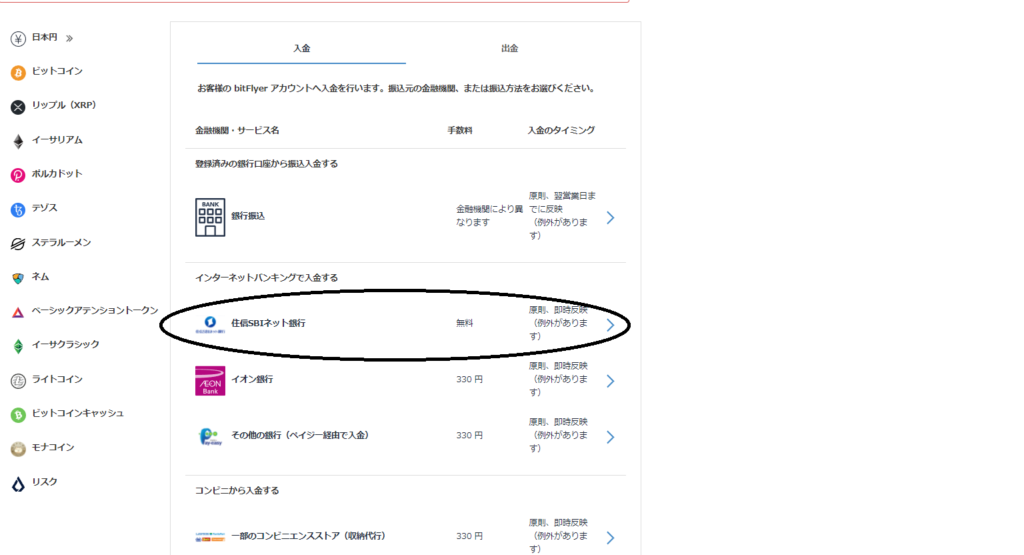Open the NEM coin icon
Screen dimensions: 1024x555
(18, 278)
